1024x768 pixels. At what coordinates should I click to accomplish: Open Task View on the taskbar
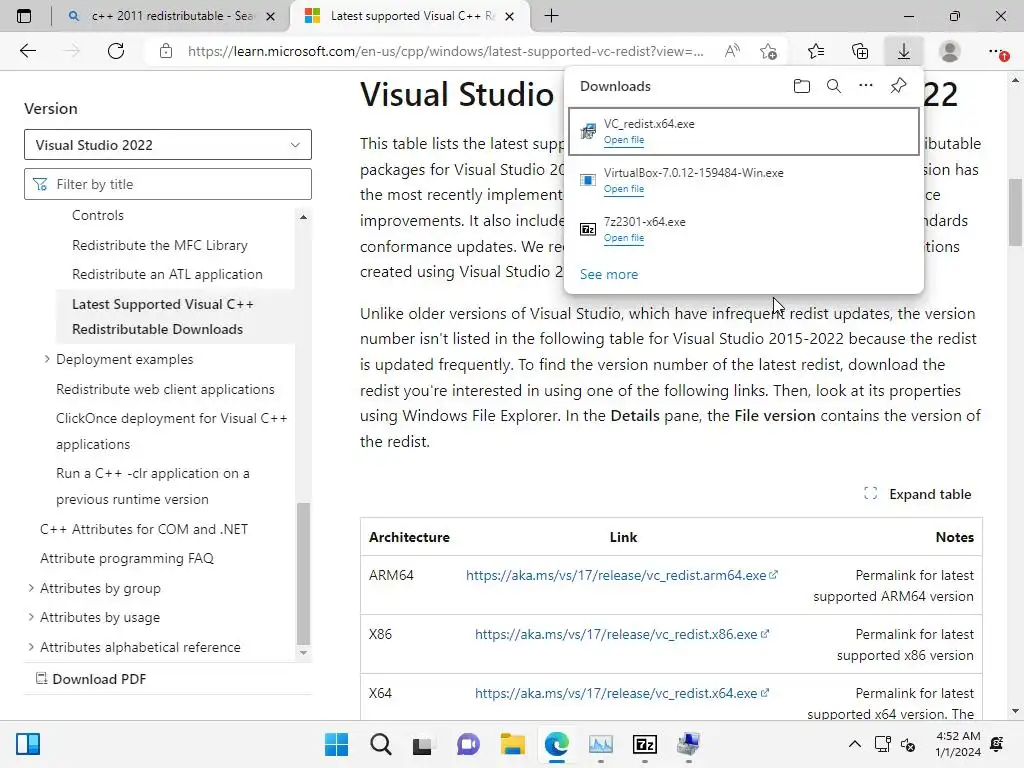[423, 744]
